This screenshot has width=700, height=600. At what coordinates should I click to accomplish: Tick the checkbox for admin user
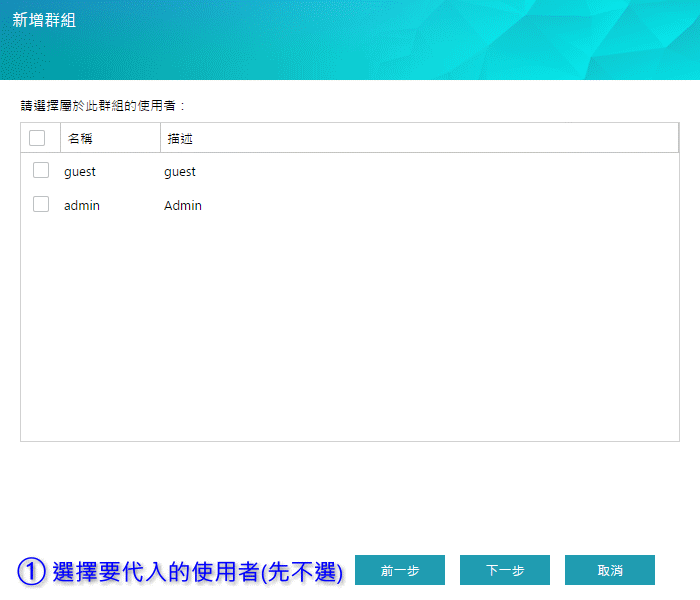click(41, 204)
